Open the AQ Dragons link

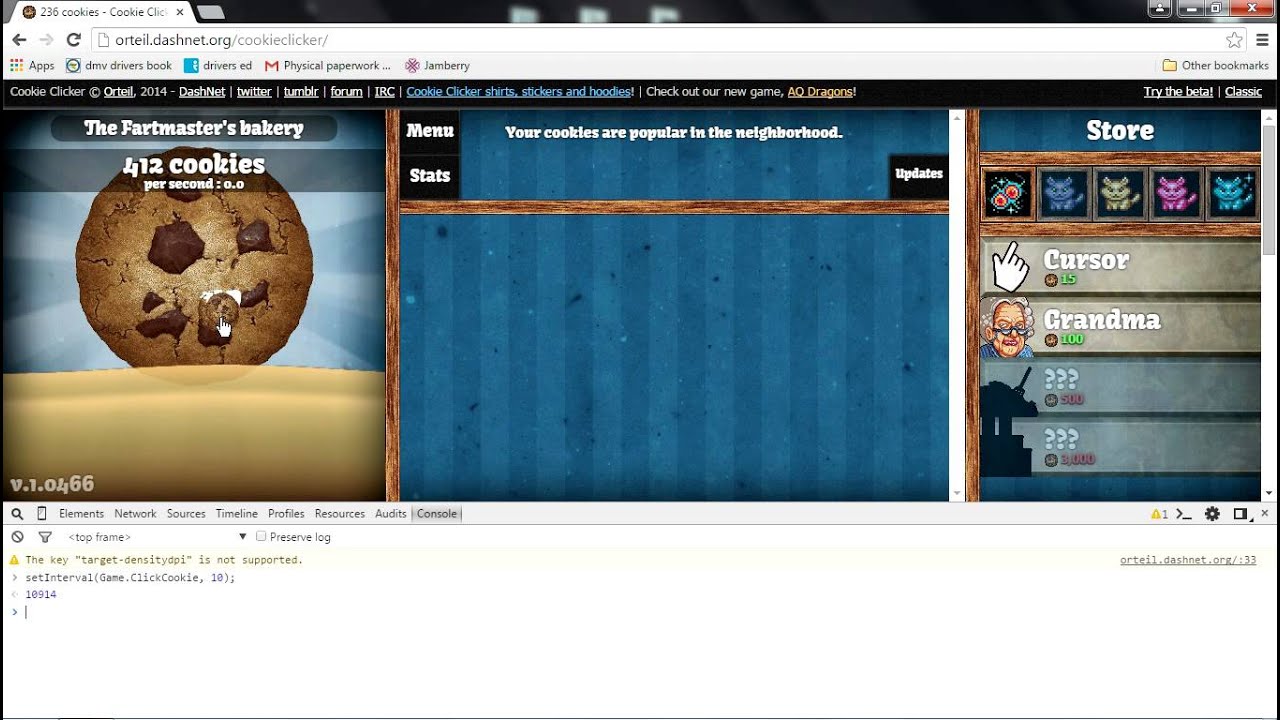pos(820,91)
